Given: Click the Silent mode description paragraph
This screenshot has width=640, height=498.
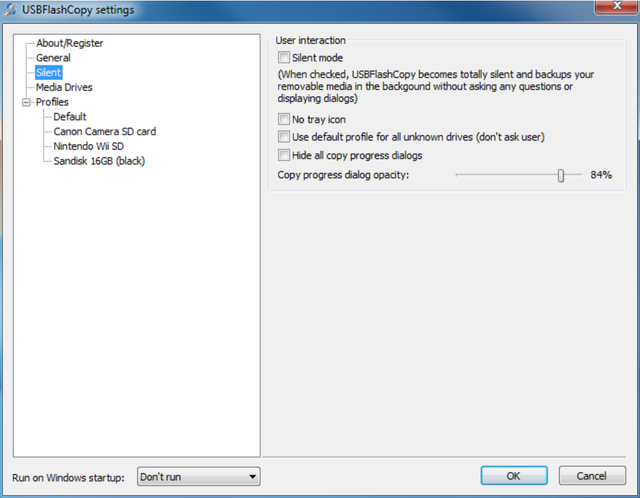Looking at the screenshot, I should click(x=436, y=86).
